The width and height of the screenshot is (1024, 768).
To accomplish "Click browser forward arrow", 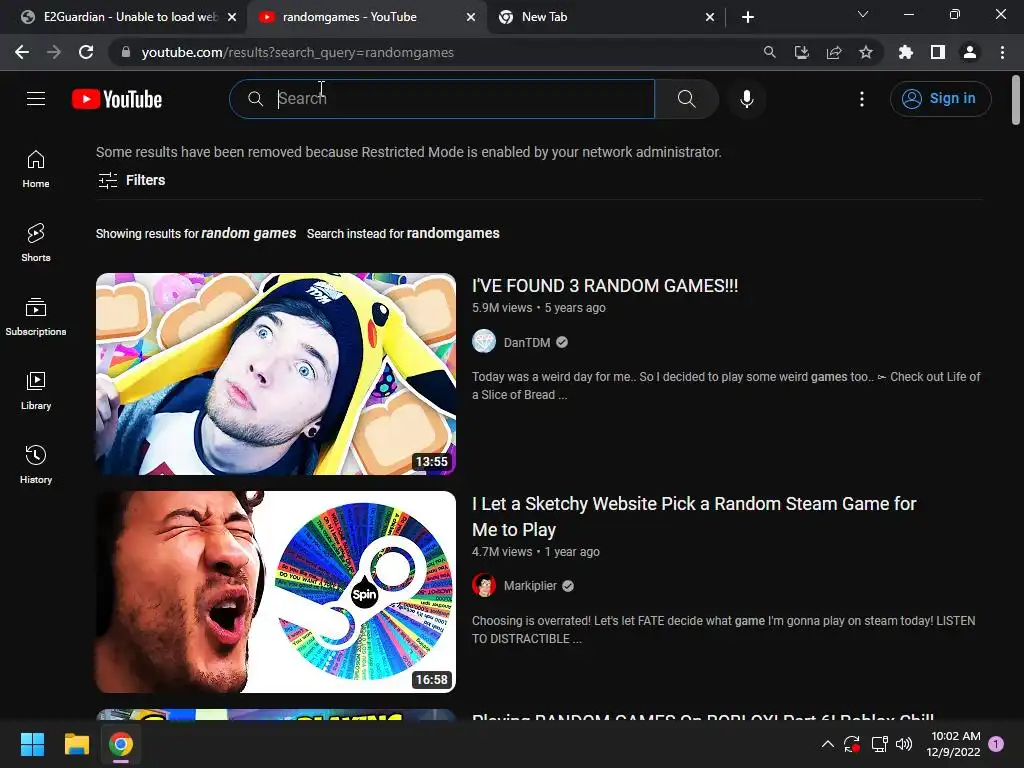I will [54, 52].
